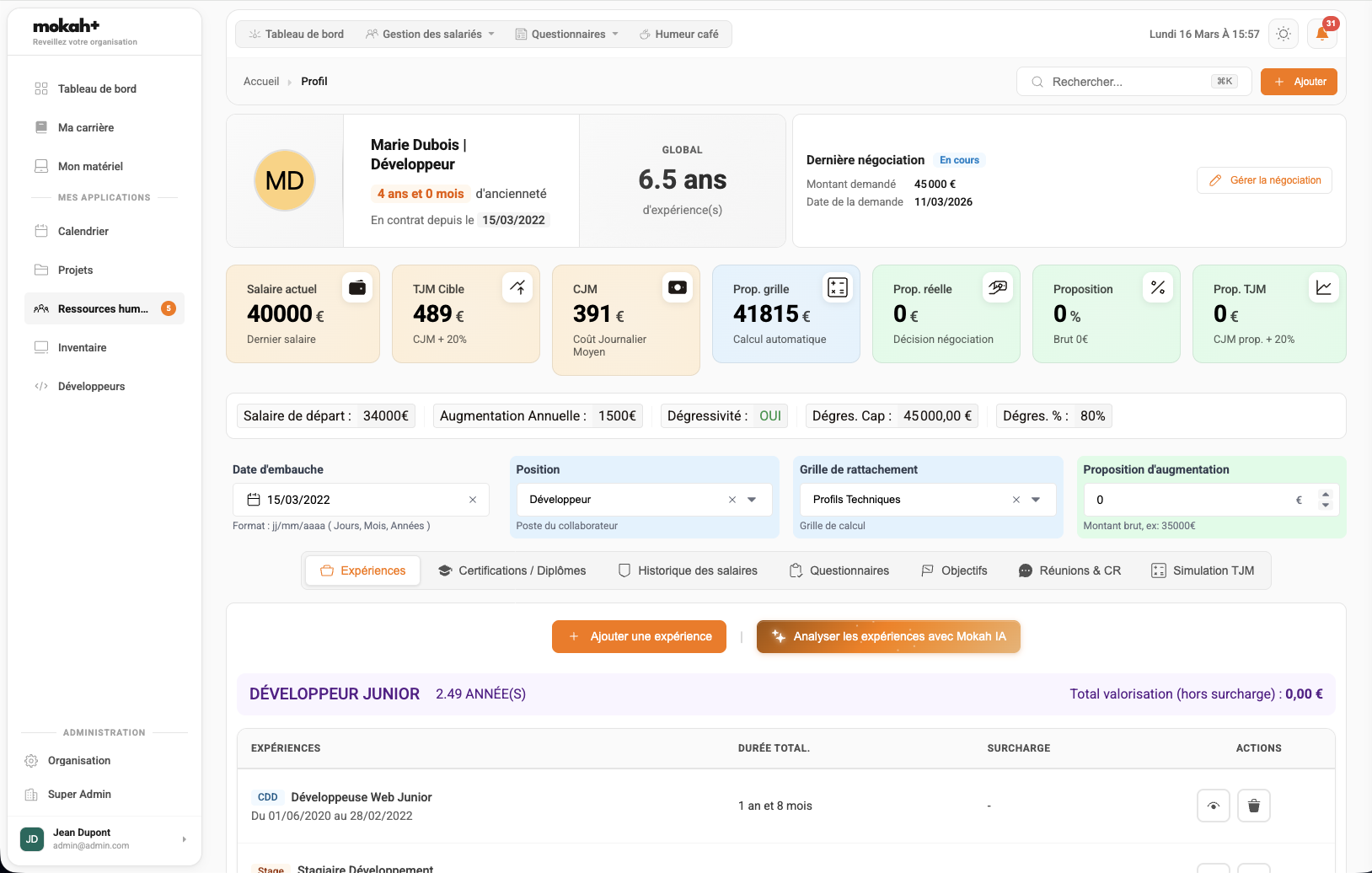Open Développeurs in the sidebar
Screen dimensions: 1372x873
[105, 386]
